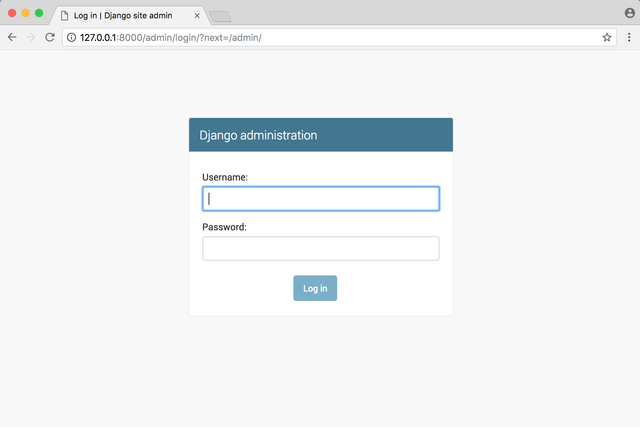Focus the Username field
The width and height of the screenshot is (640, 427).
click(321, 199)
